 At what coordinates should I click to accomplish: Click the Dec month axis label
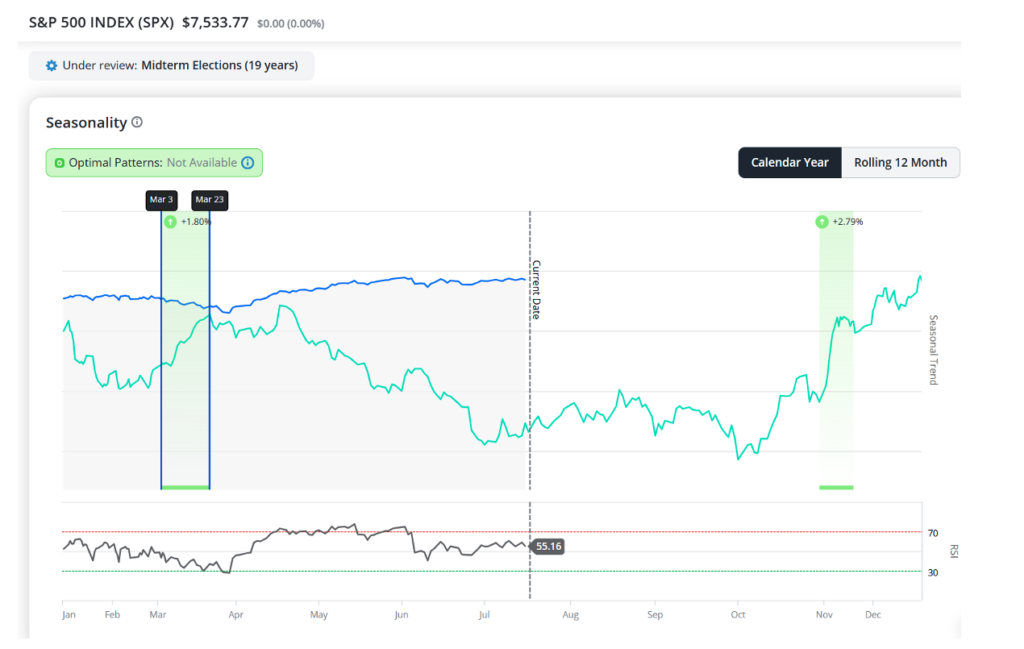873,615
